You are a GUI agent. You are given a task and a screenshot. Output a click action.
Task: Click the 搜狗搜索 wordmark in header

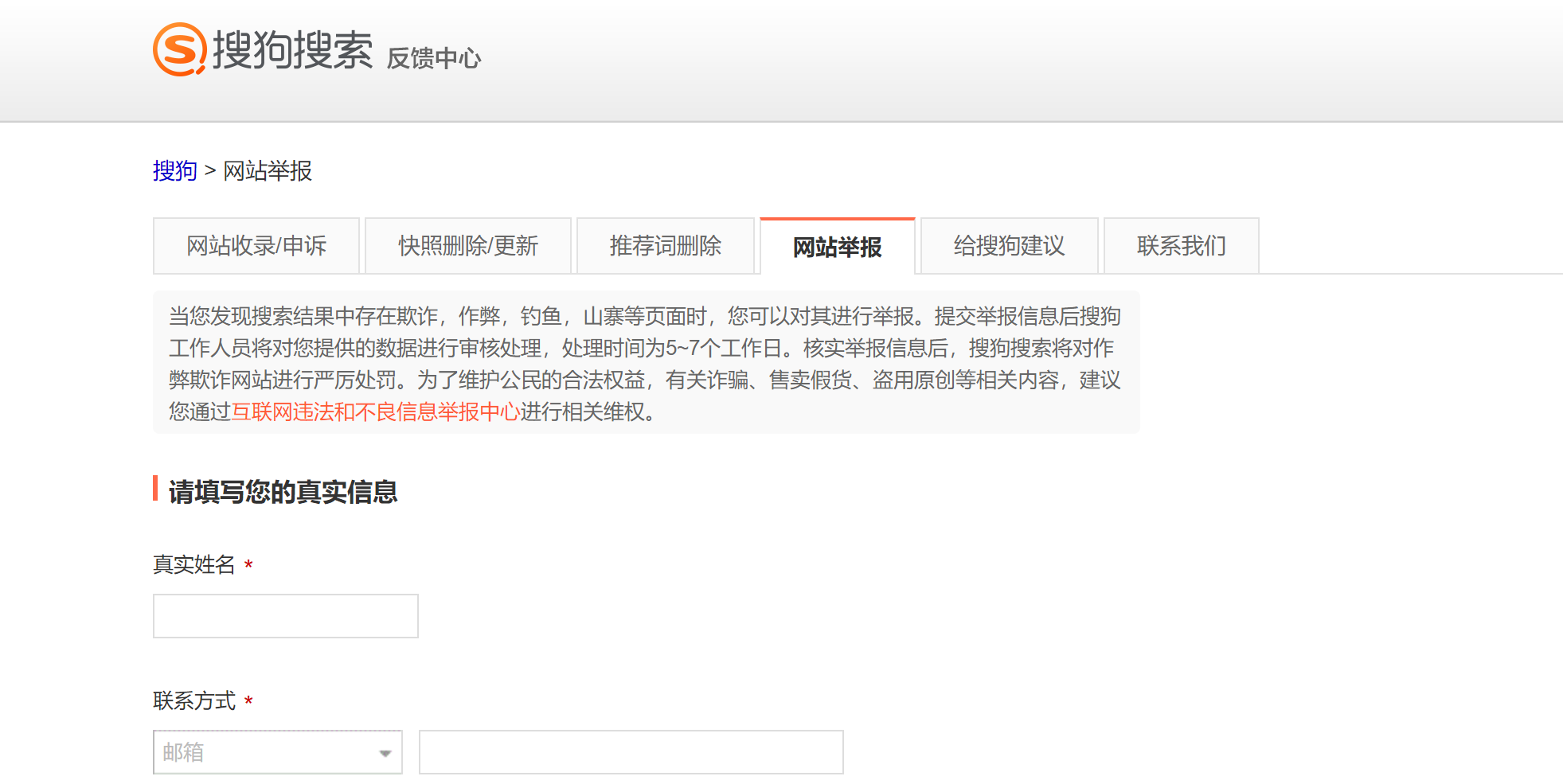pyautogui.click(x=292, y=50)
